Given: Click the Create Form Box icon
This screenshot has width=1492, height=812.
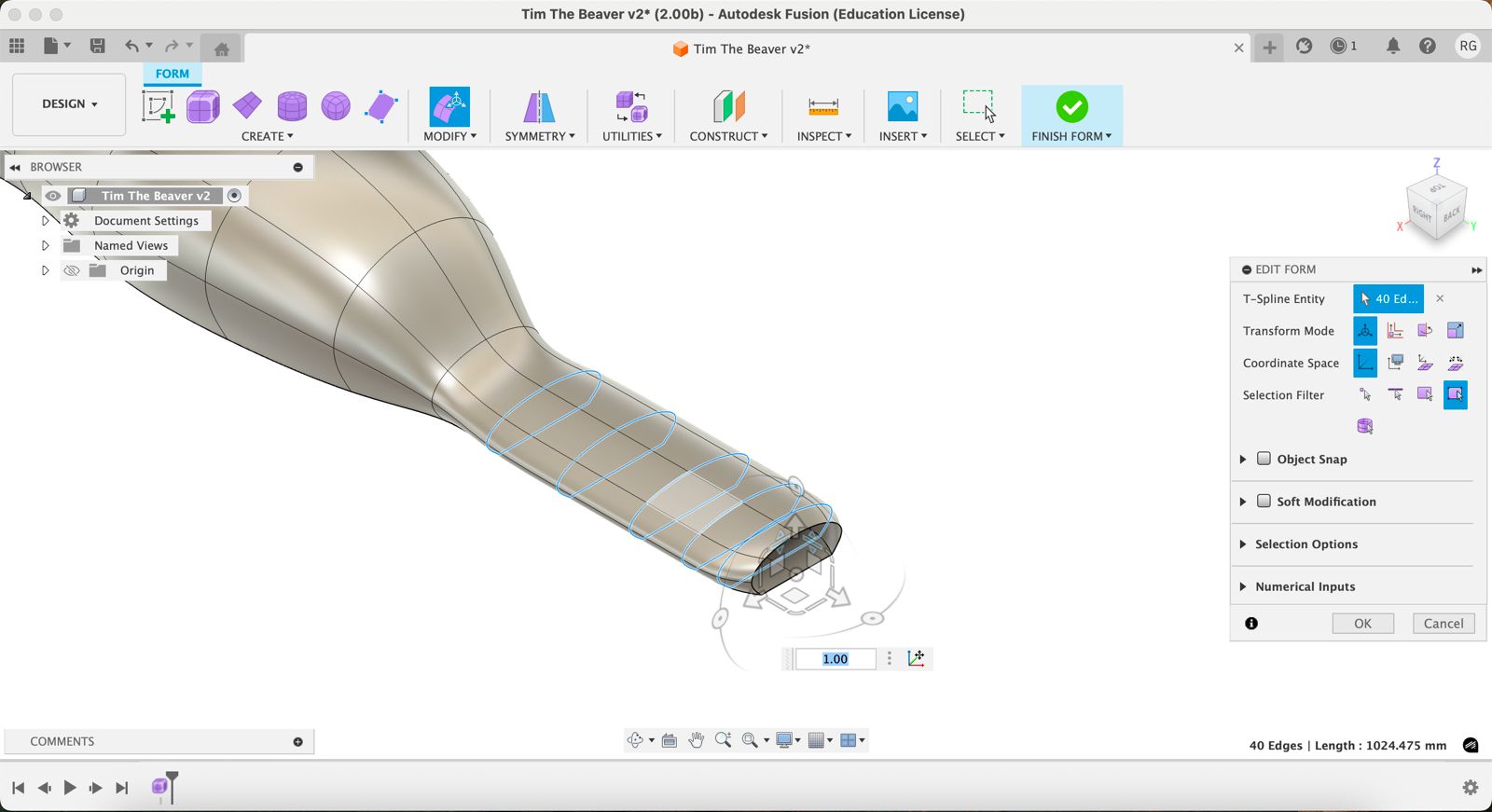Looking at the screenshot, I should (202, 106).
